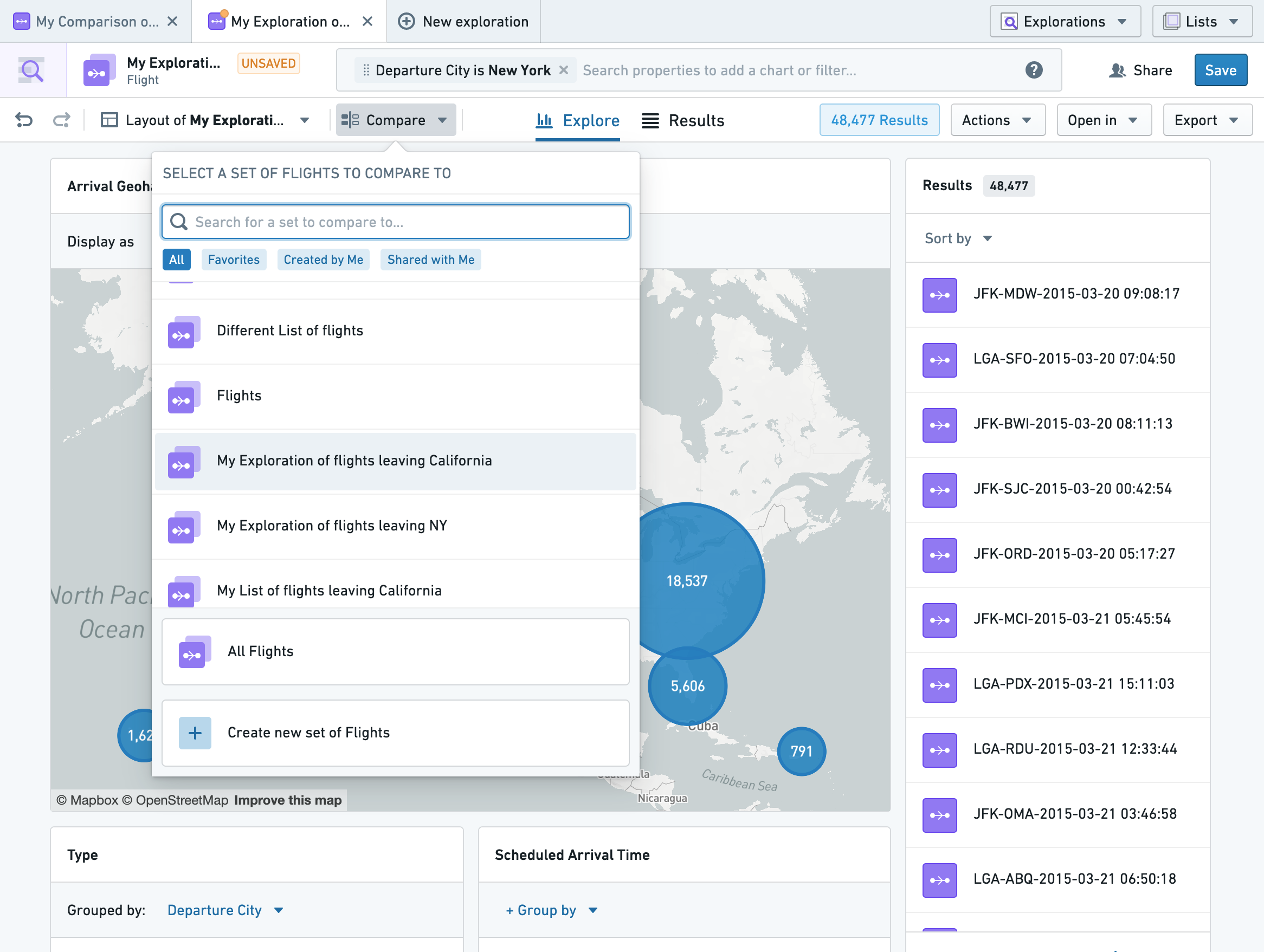Select the 'Created by Me' filter toggle

pos(322,259)
